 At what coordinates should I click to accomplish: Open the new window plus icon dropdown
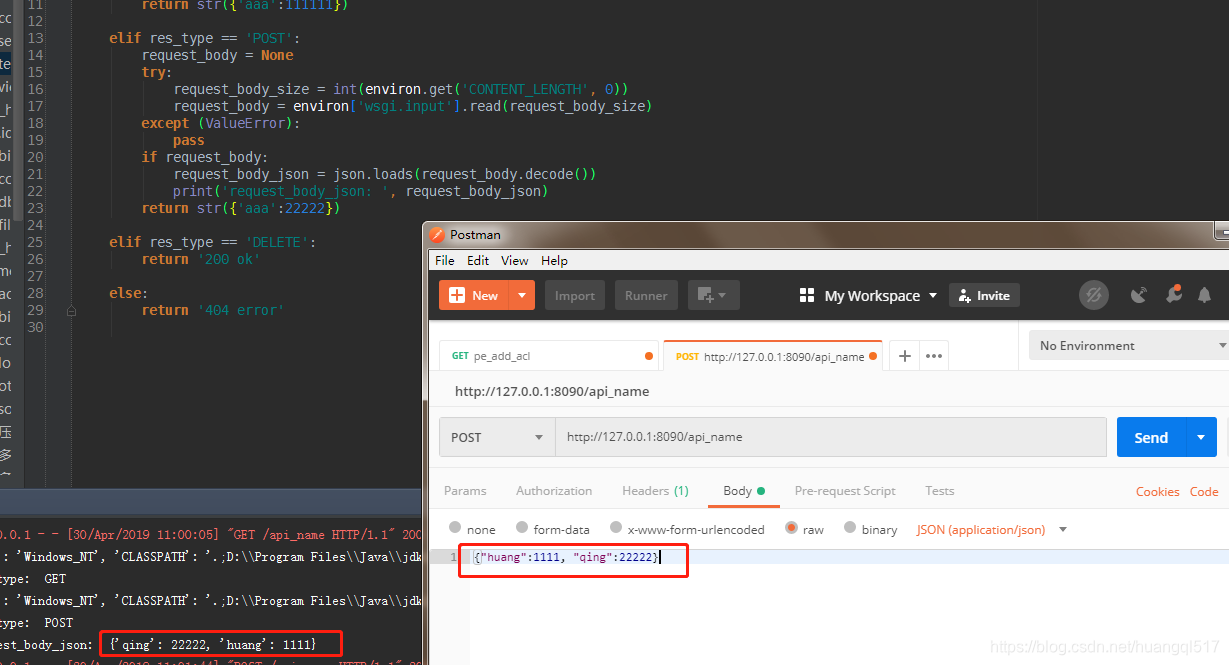click(x=714, y=295)
